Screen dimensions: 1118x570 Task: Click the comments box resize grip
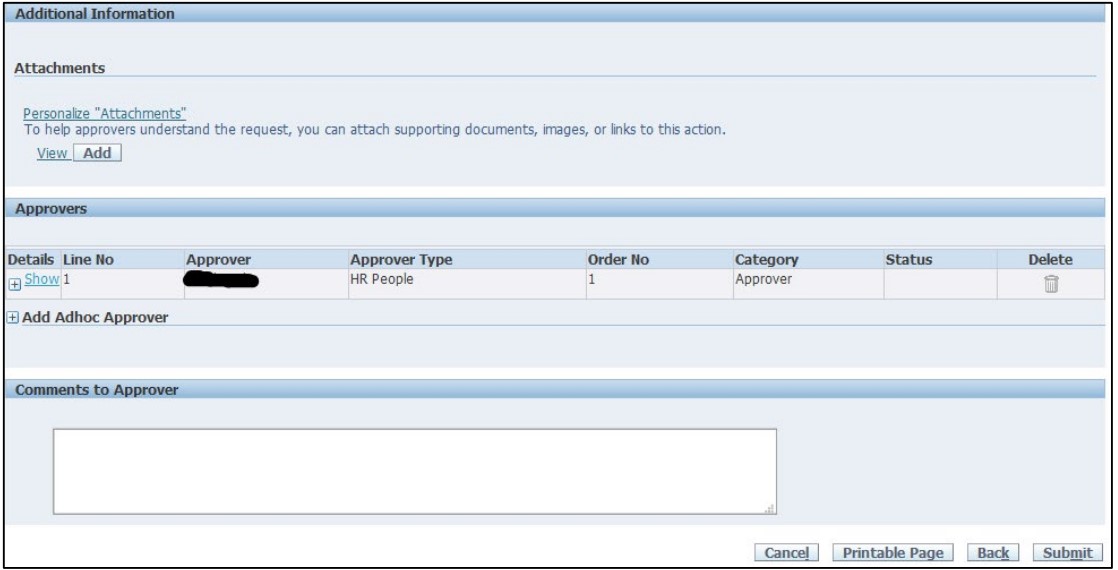pos(770,509)
